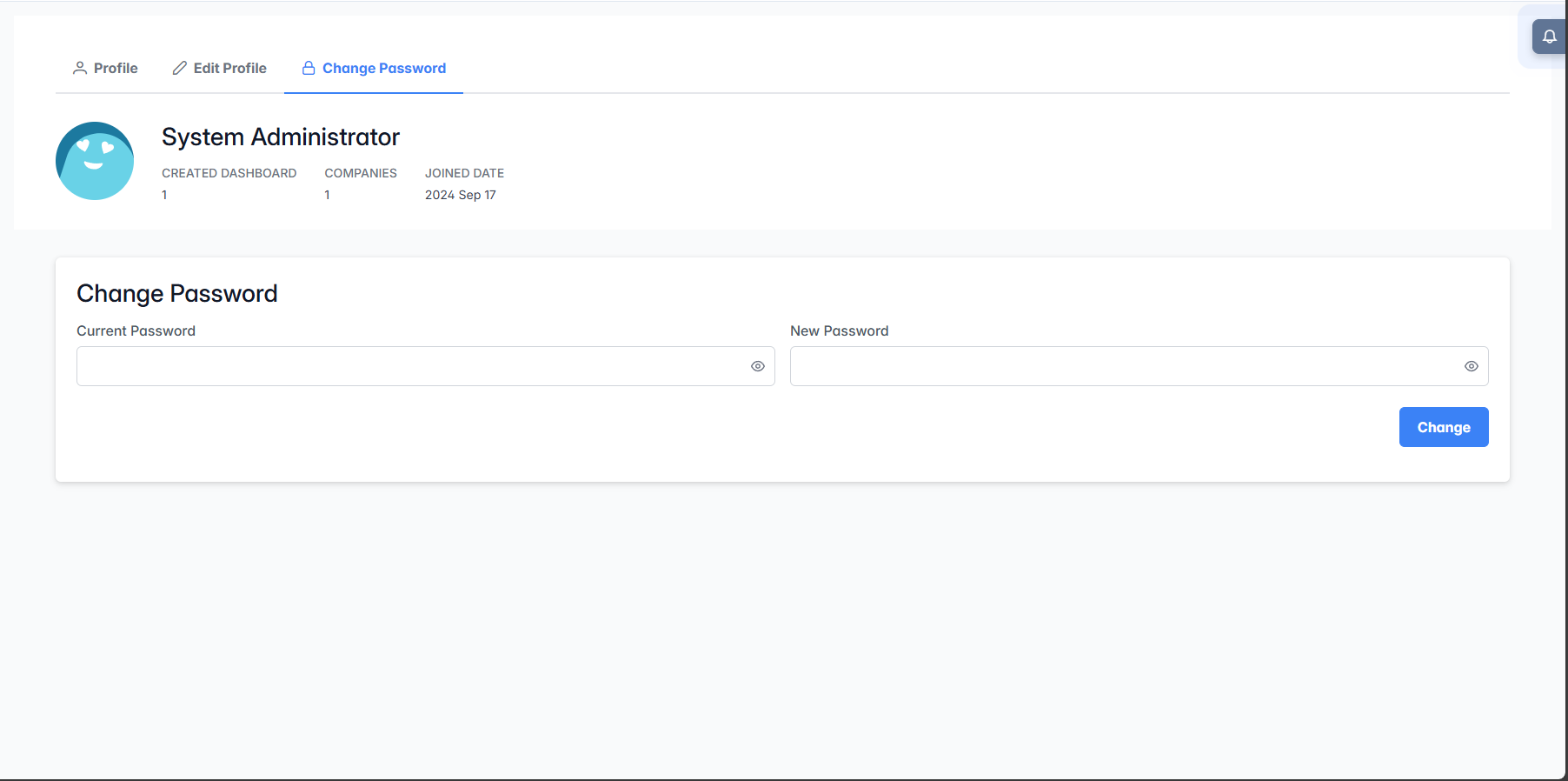Screen dimensions: 1568x781
Task: Click the New Password field label
Action: pyautogui.click(x=839, y=330)
